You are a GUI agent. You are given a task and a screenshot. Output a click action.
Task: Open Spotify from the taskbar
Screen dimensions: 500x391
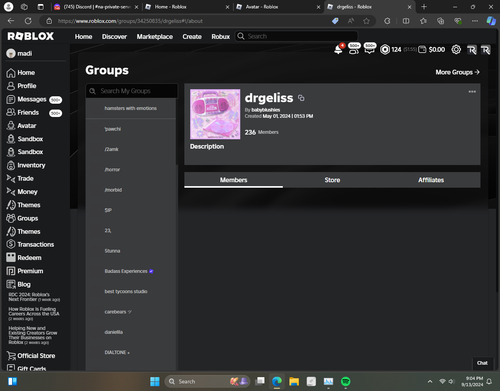(x=346, y=381)
